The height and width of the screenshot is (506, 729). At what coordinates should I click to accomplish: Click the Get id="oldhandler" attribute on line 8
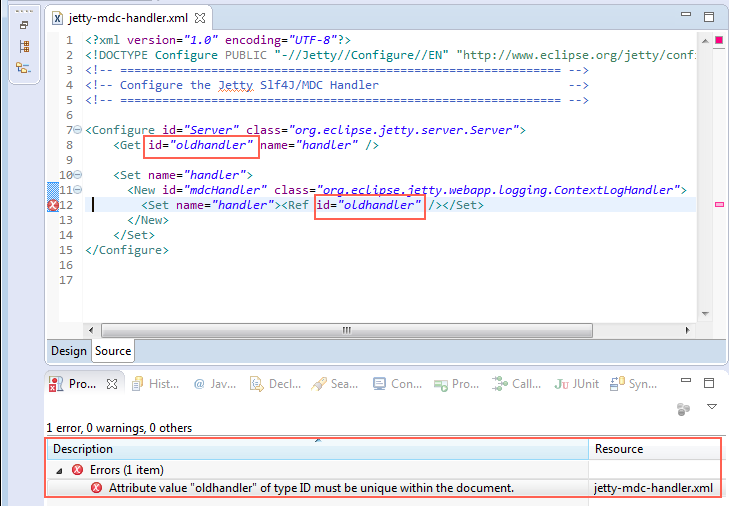pos(201,145)
